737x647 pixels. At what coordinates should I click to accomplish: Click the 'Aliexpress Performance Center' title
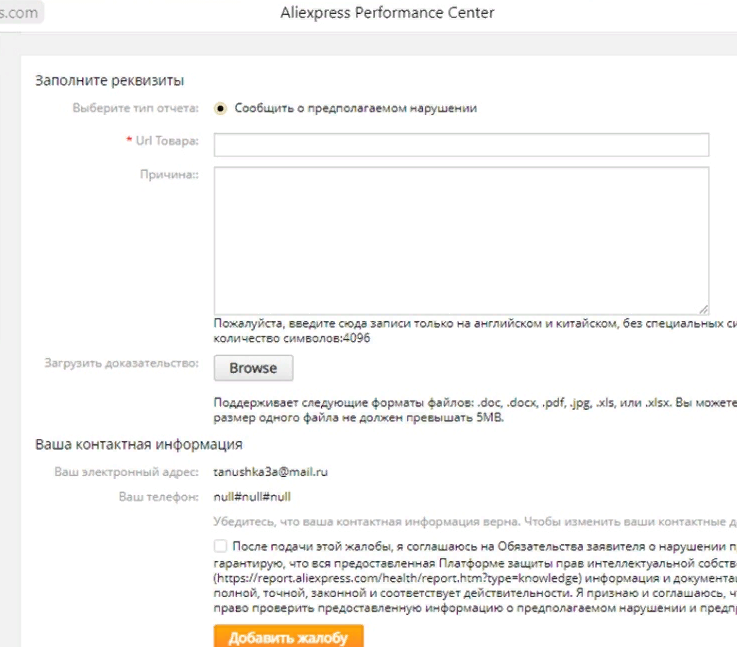[387, 13]
